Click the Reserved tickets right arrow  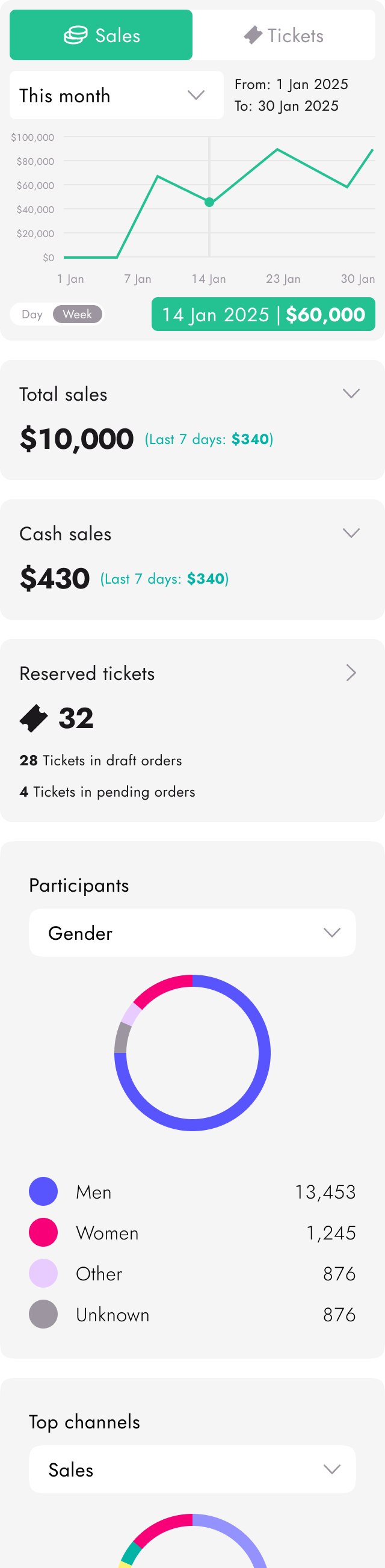click(351, 673)
